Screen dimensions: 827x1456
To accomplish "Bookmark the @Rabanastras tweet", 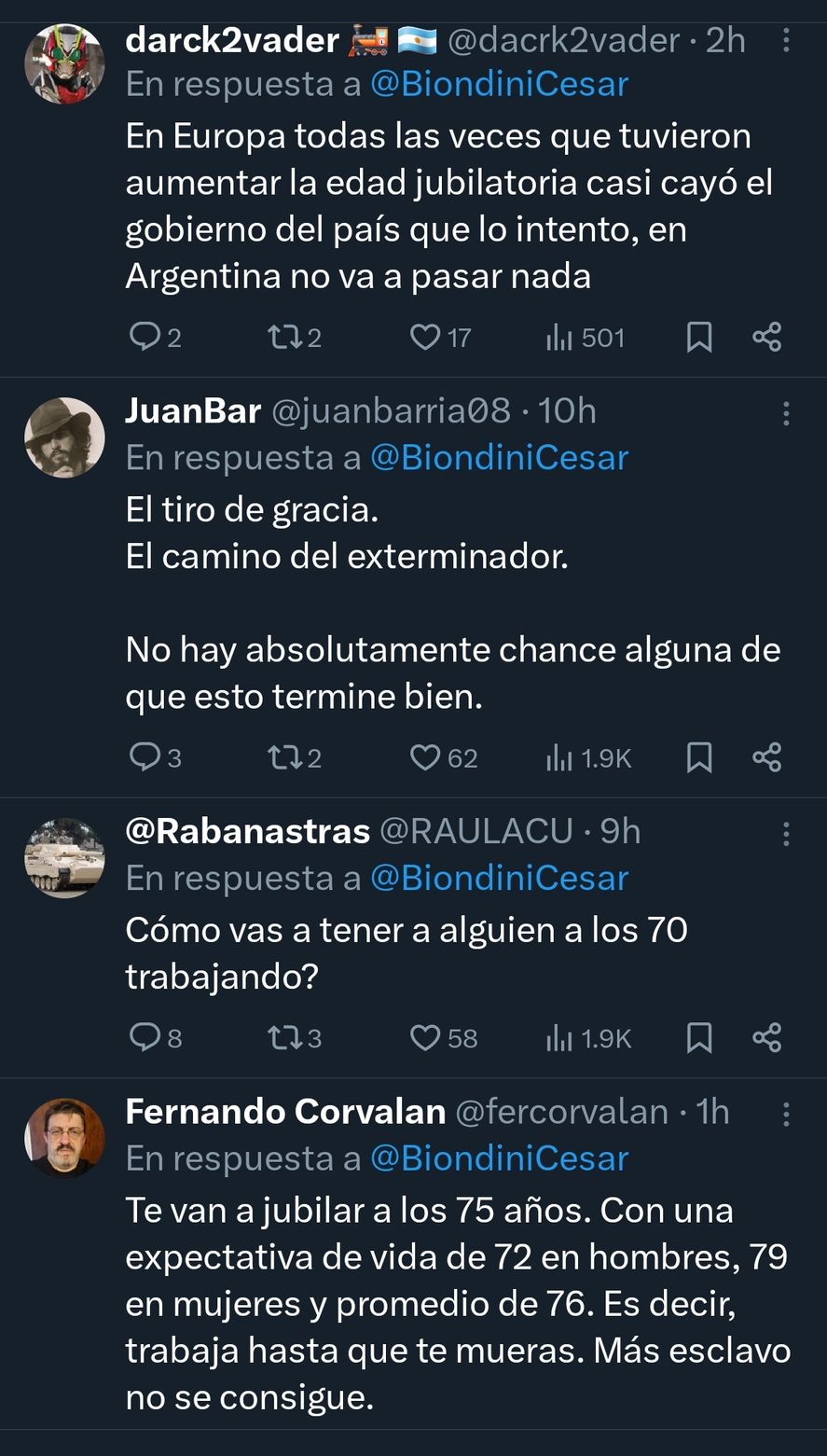I will 699,1037.
